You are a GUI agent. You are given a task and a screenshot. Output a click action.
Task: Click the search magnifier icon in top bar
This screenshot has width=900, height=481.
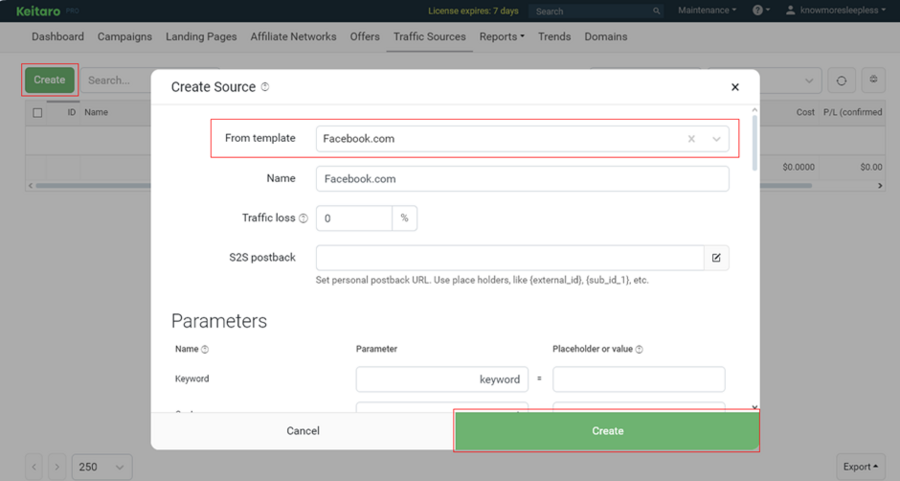click(656, 11)
